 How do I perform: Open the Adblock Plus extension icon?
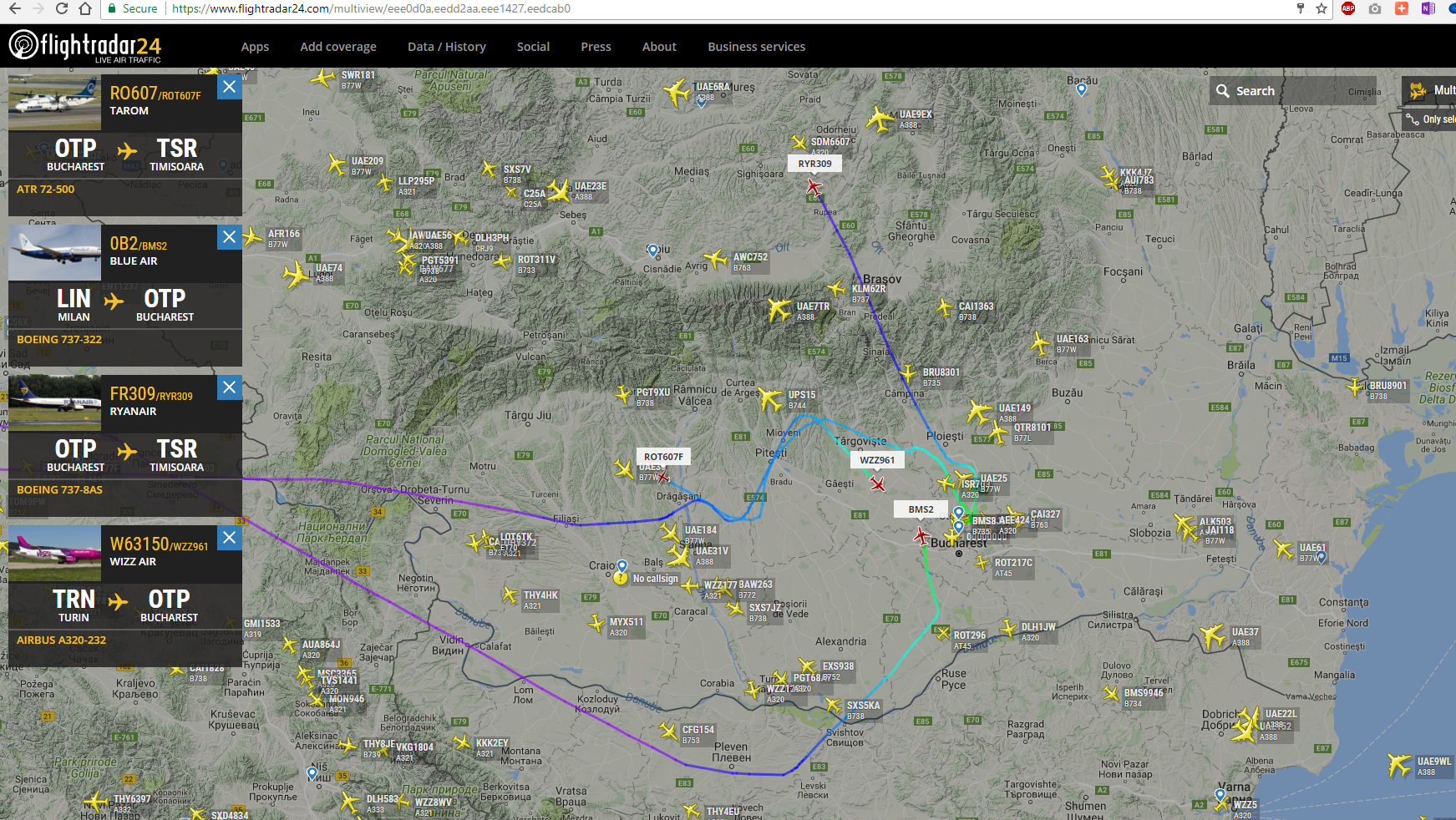tap(1347, 8)
